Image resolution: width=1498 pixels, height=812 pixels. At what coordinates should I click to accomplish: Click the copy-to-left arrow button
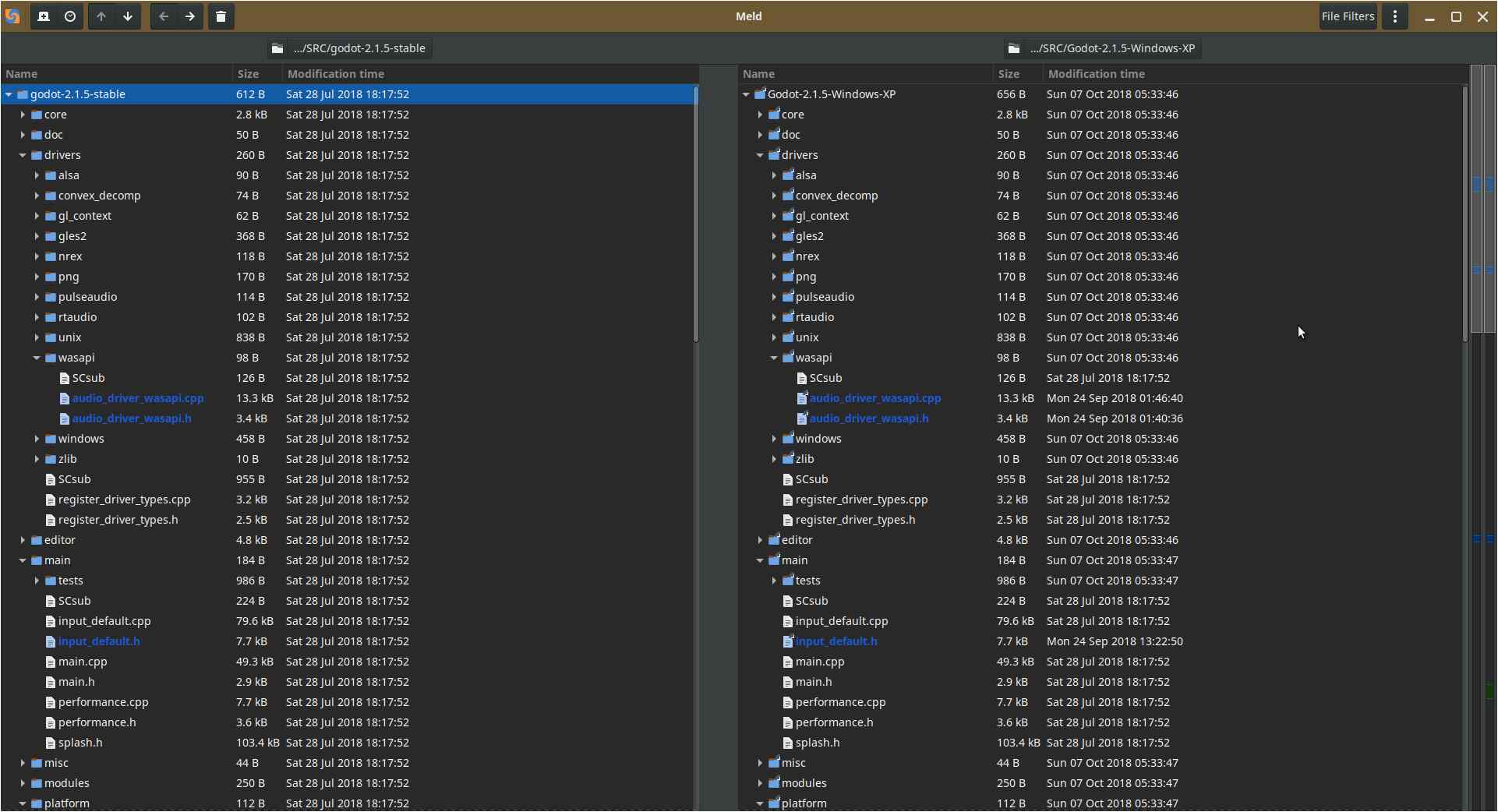pyautogui.click(x=164, y=16)
